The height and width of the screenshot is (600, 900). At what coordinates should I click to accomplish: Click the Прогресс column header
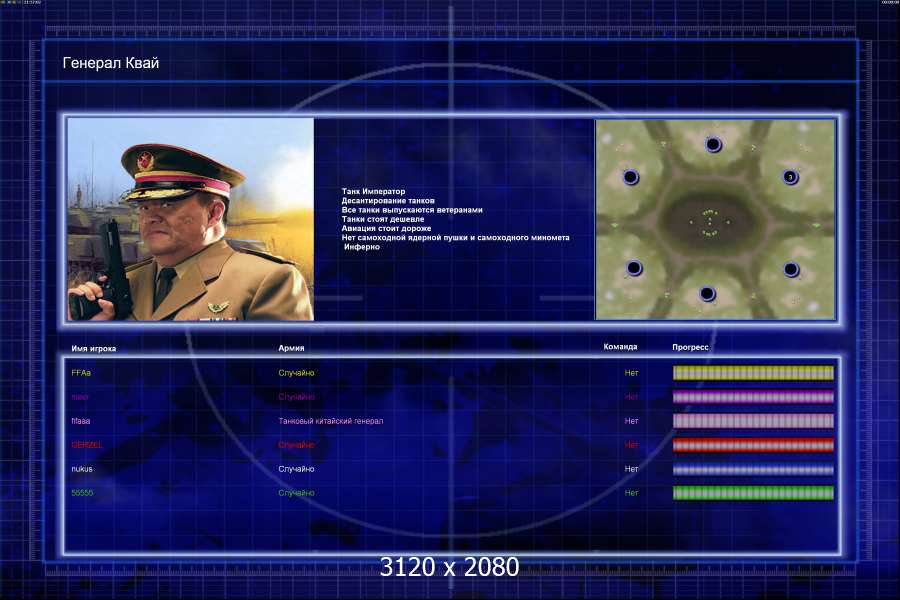click(690, 347)
